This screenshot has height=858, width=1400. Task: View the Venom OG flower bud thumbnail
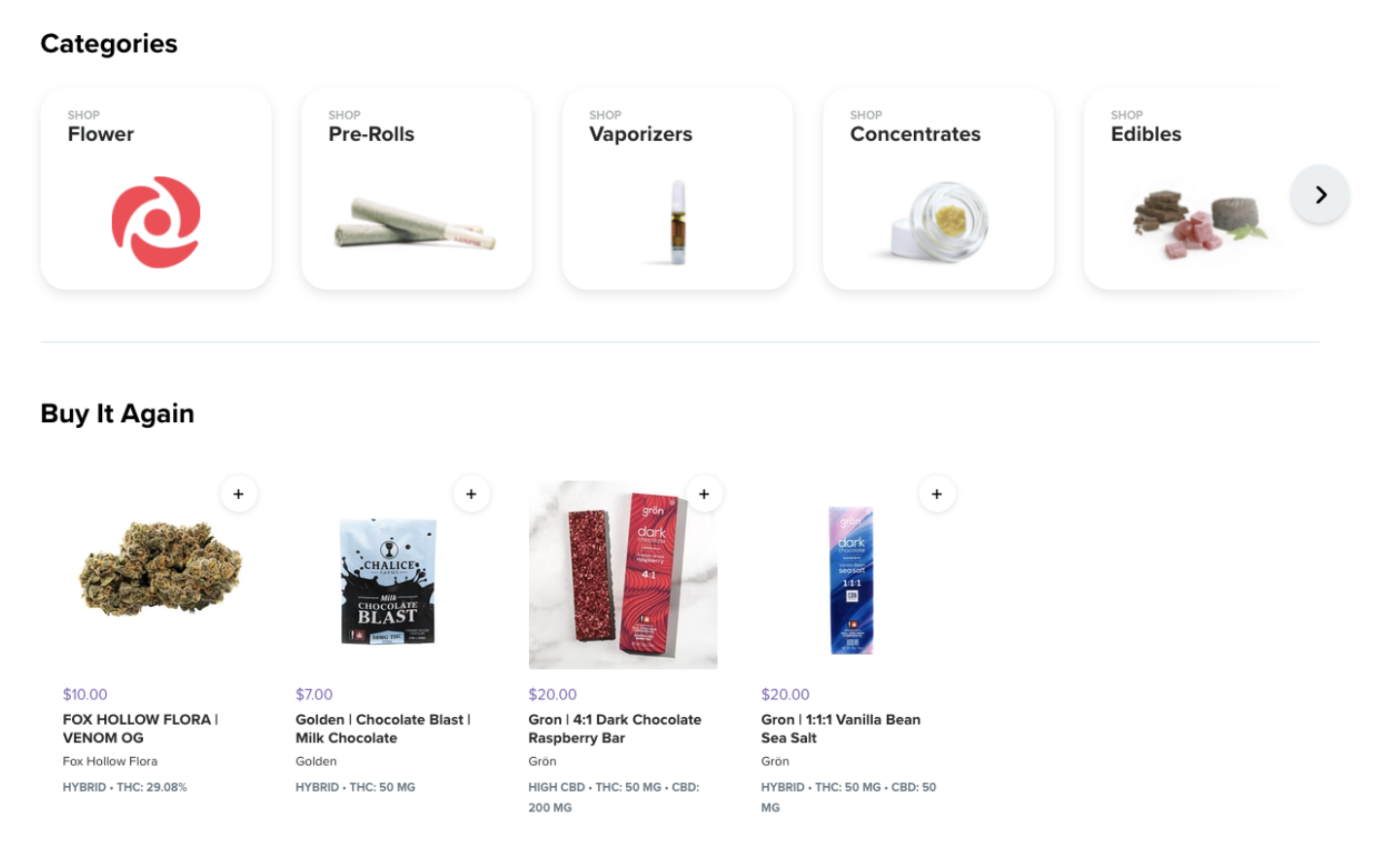coord(160,568)
